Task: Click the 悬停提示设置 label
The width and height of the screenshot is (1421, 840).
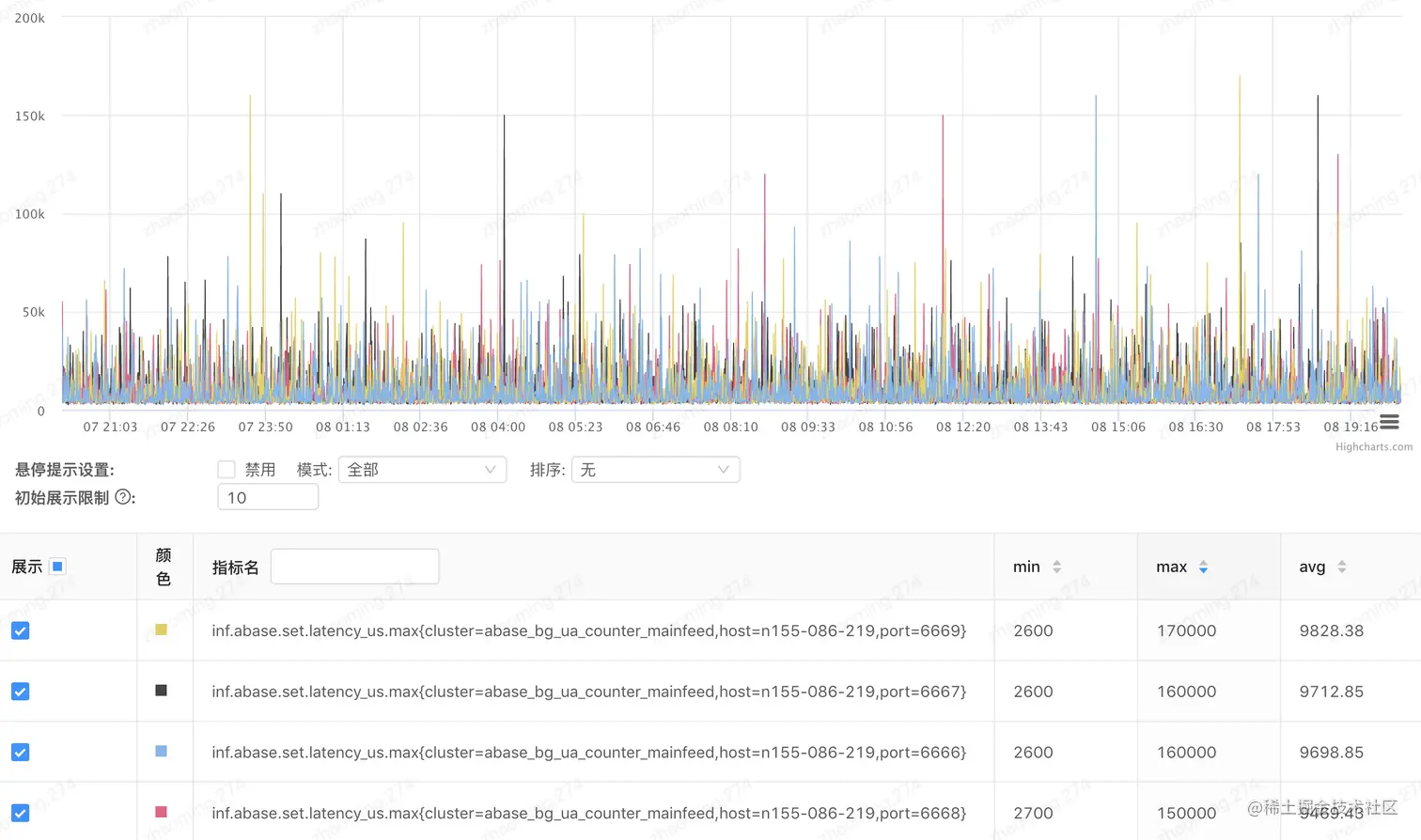Action: 64,470
